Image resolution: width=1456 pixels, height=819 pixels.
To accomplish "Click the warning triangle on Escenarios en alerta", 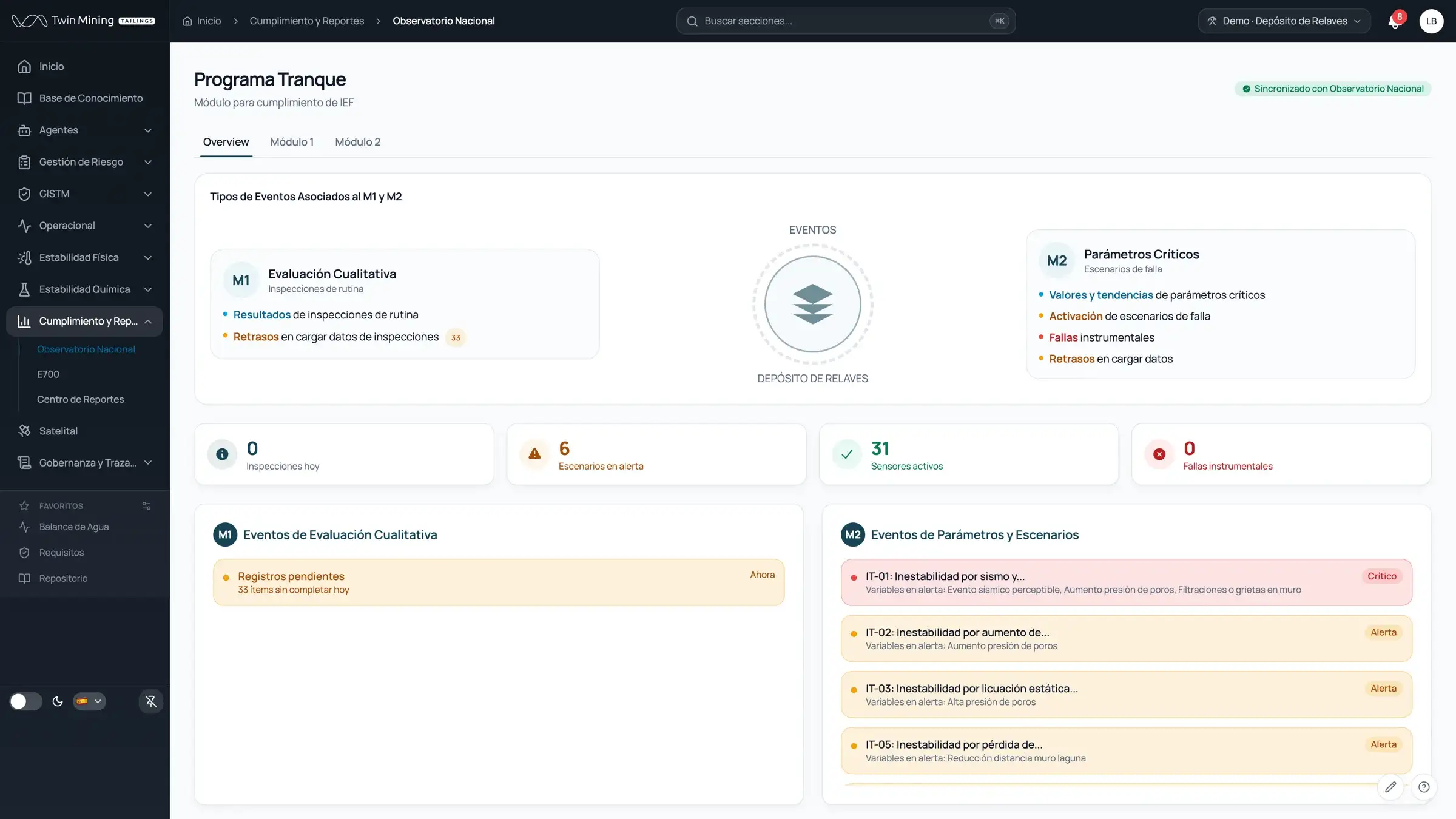I will click(x=534, y=454).
